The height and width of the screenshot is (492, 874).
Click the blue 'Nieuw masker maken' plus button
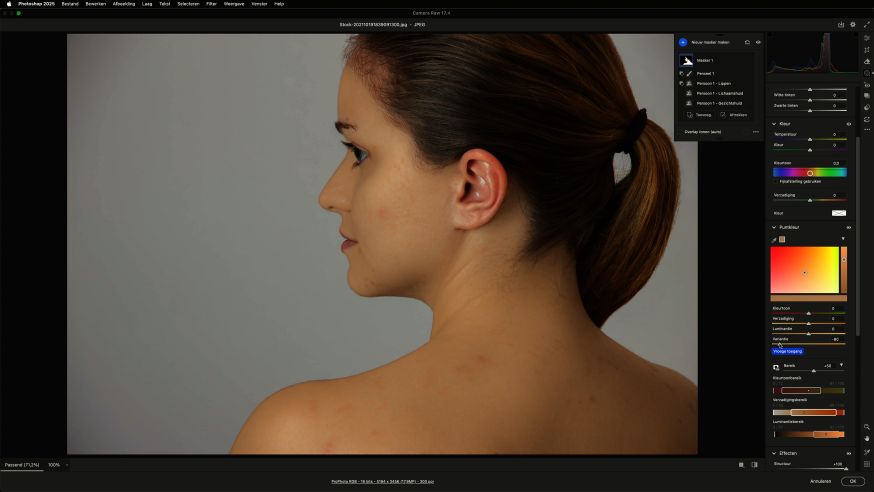tap(683, 42)
